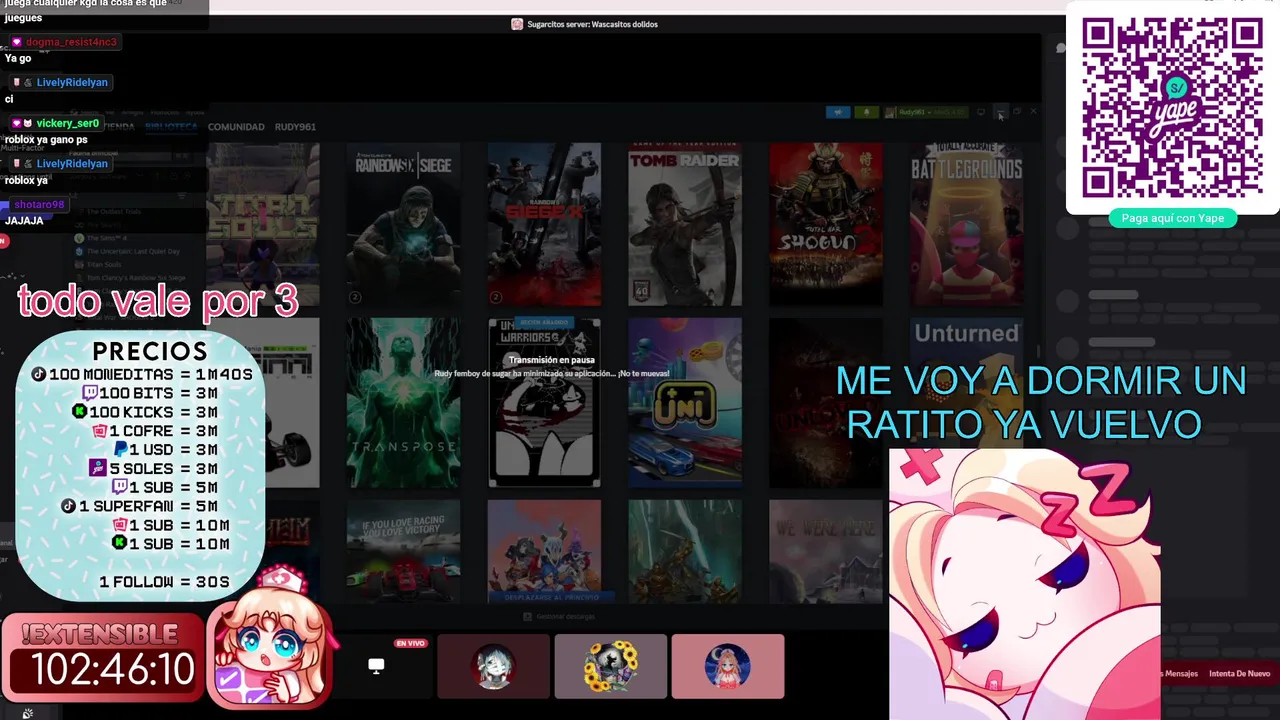
Task: Open the Rainbow Six Siege X cover
Action: [544, 225]
